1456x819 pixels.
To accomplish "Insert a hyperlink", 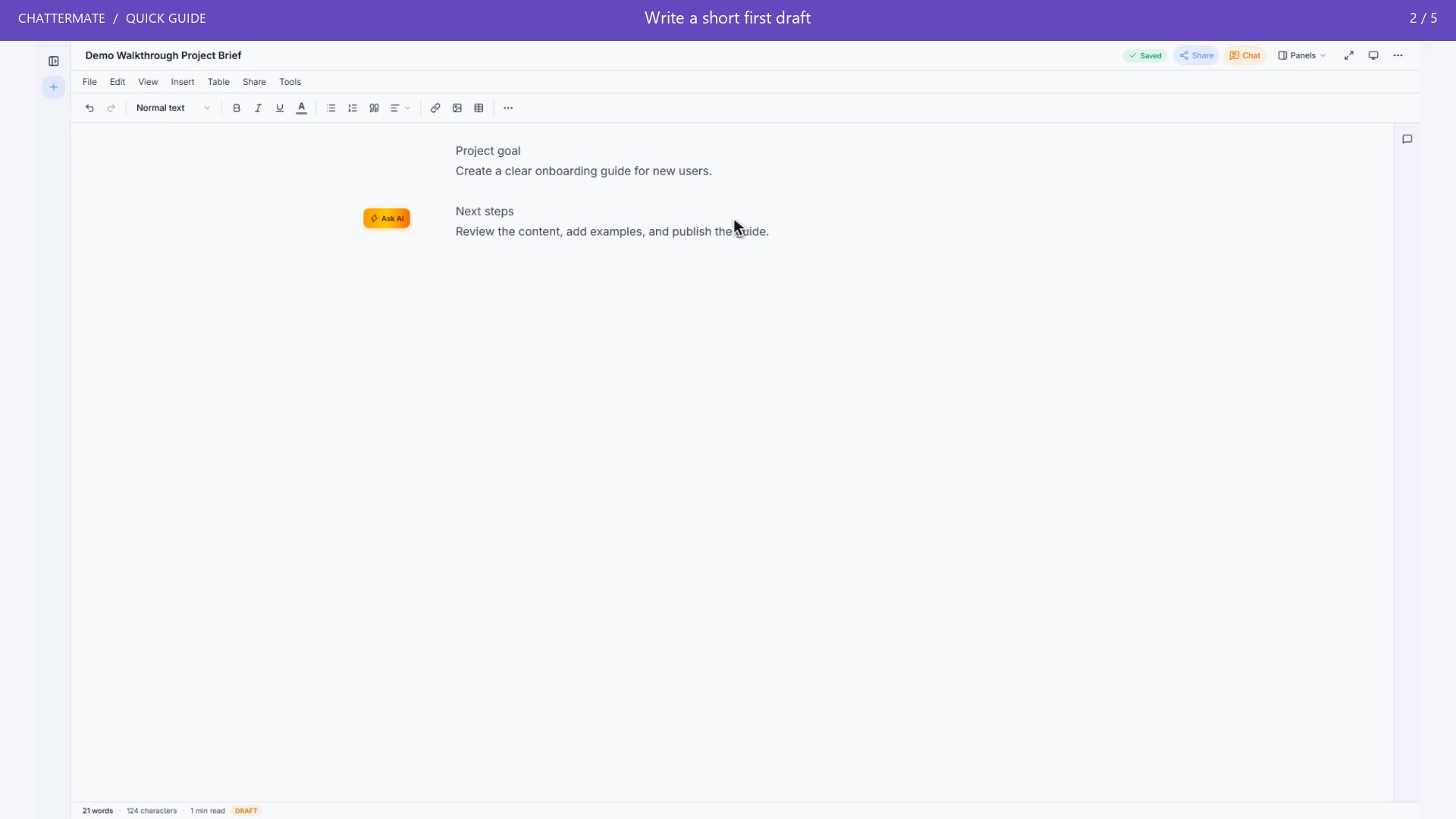I will click(x=435, y=108).
